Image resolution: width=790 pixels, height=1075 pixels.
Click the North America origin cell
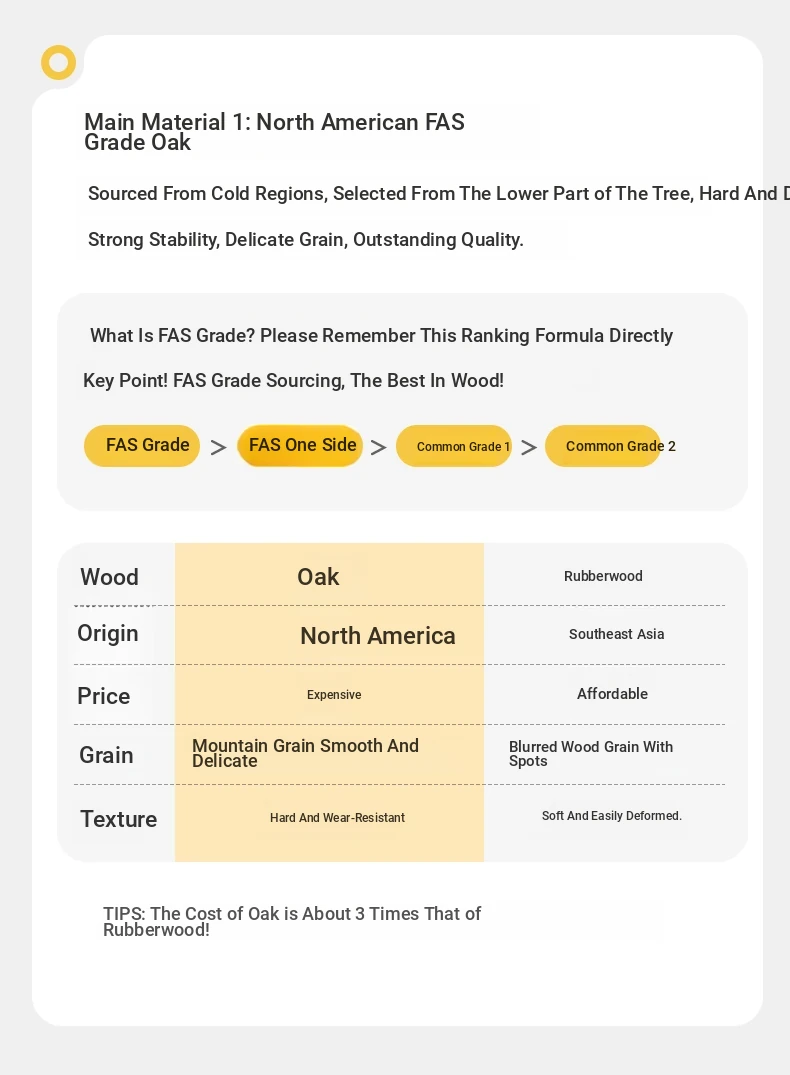(x=329, y=636)
